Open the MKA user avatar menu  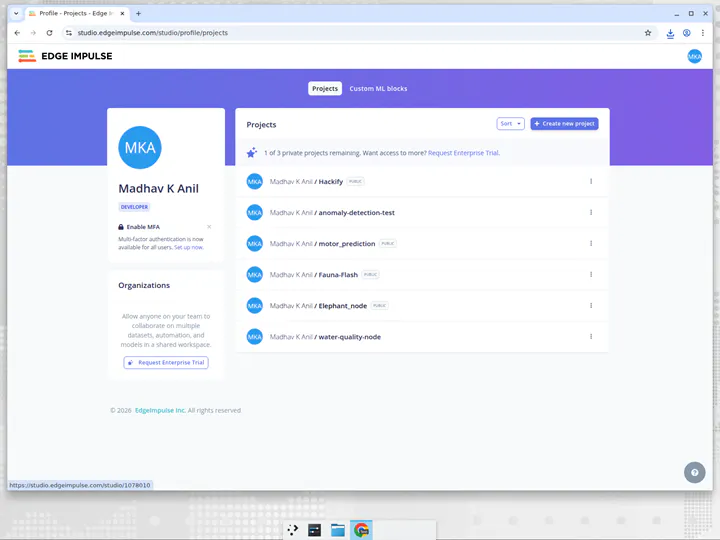pyautogui.click(x=694, y=56)
